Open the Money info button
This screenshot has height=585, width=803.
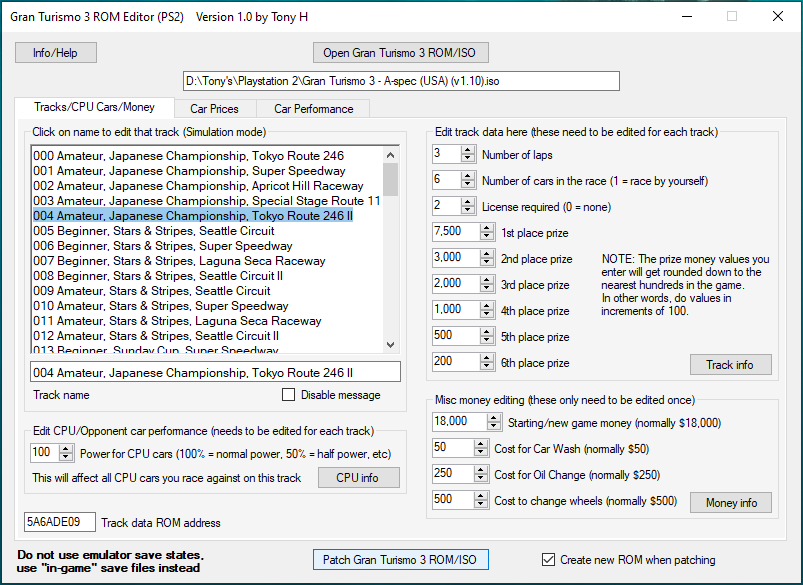730,502
